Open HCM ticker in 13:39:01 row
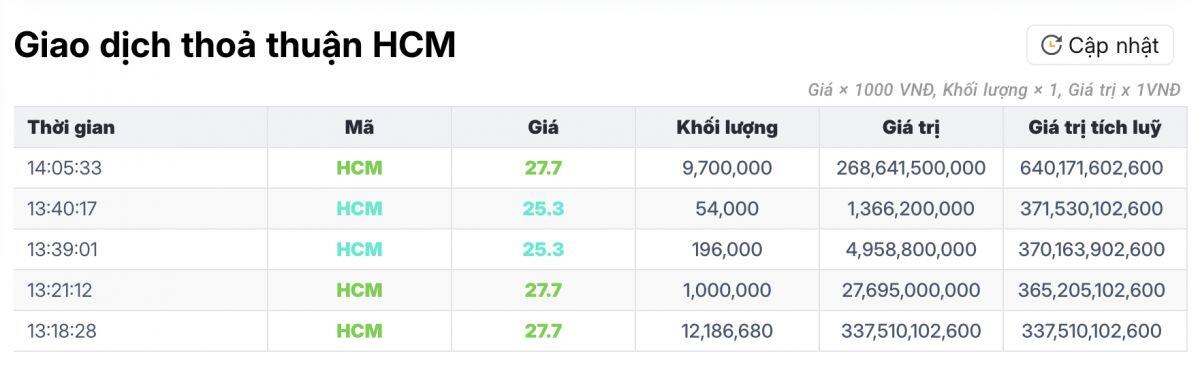 click(359, 250)
